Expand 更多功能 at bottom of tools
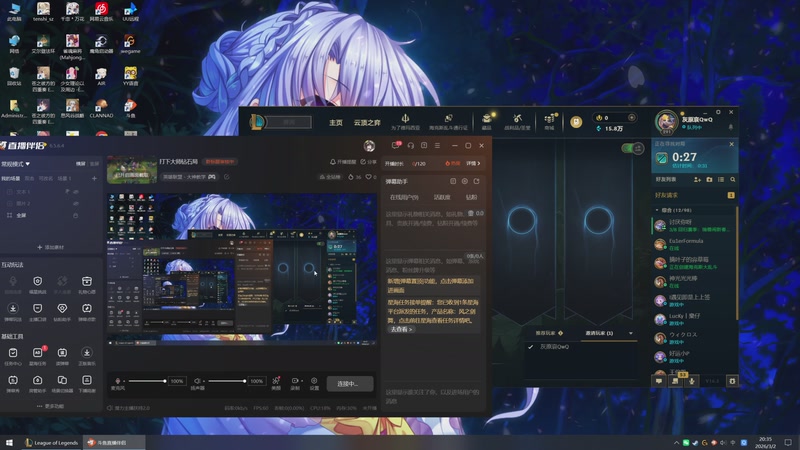Viewport: 800px width, 450px height. (51, 406)
